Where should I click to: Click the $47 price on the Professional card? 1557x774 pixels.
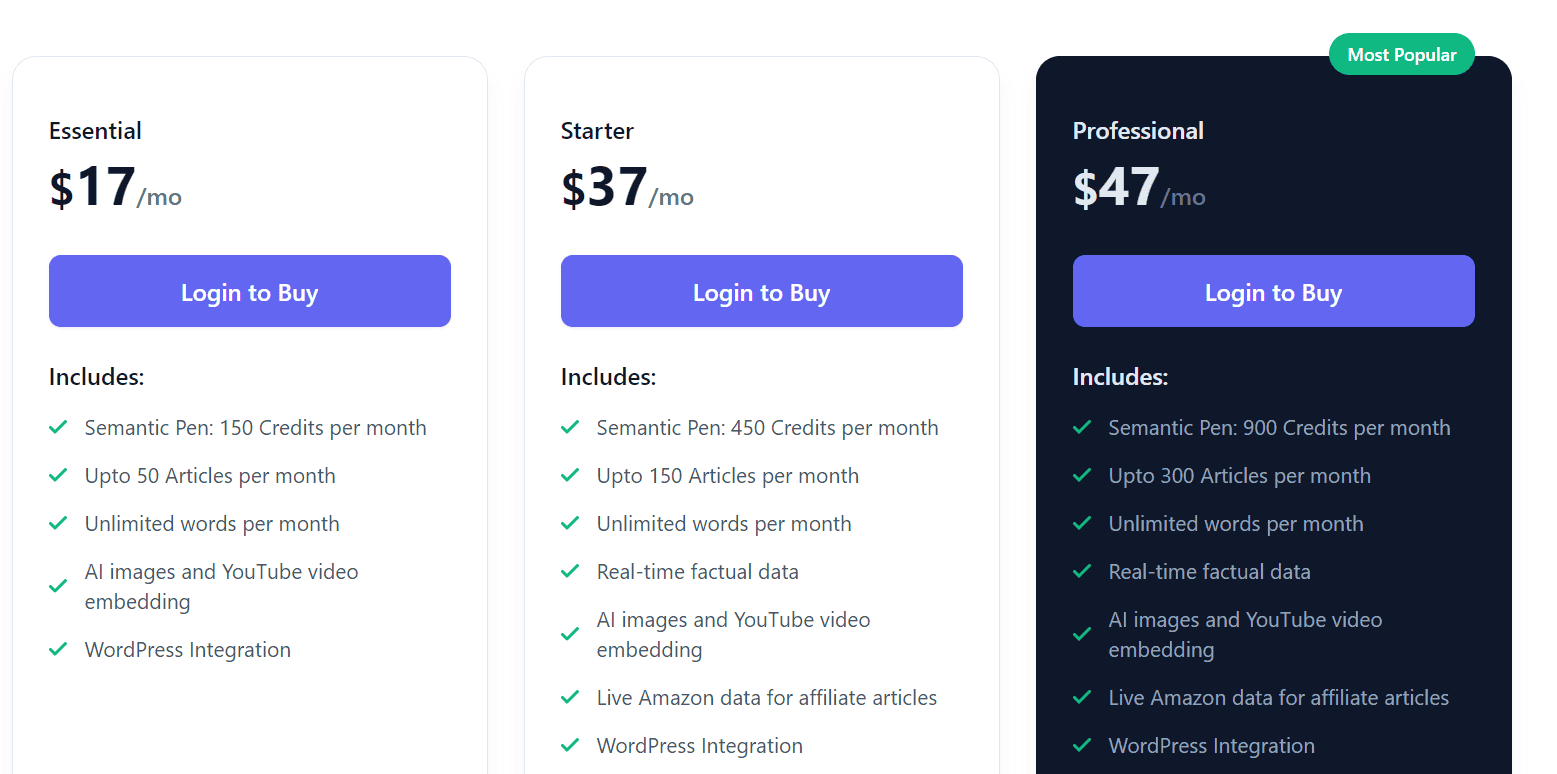click(1113, 188)
